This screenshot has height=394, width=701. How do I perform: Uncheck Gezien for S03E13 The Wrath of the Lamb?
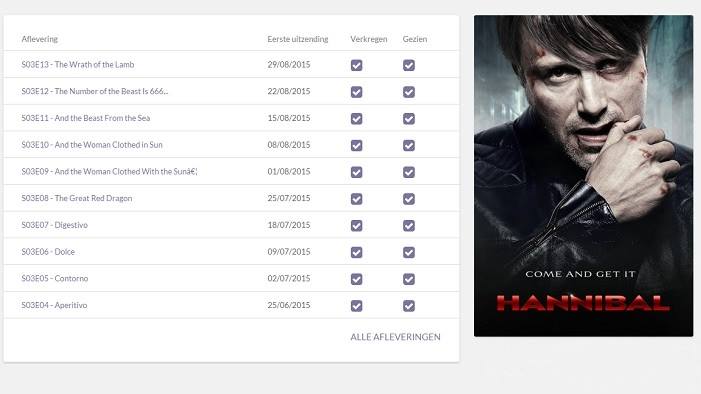[x=409, y=65]
